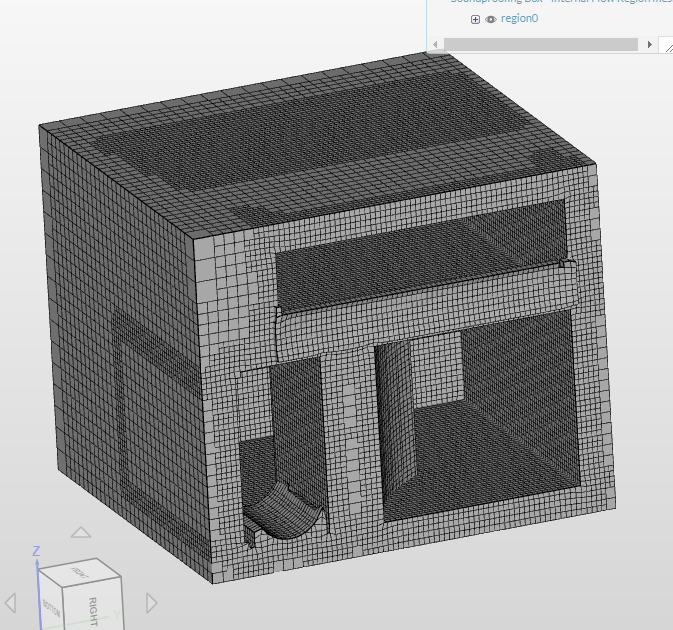Click the horizontal scrollbar thumb
Screen dimensions: 673x630
point(541,44)
